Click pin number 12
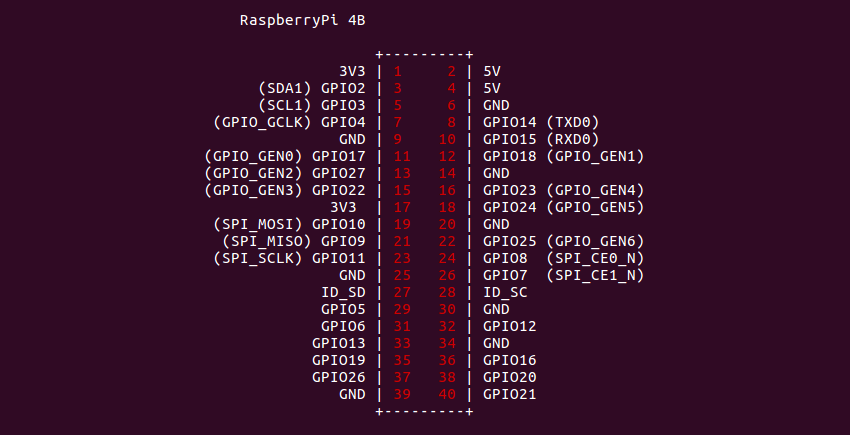850x435 pixels. (x=447, y=157)
